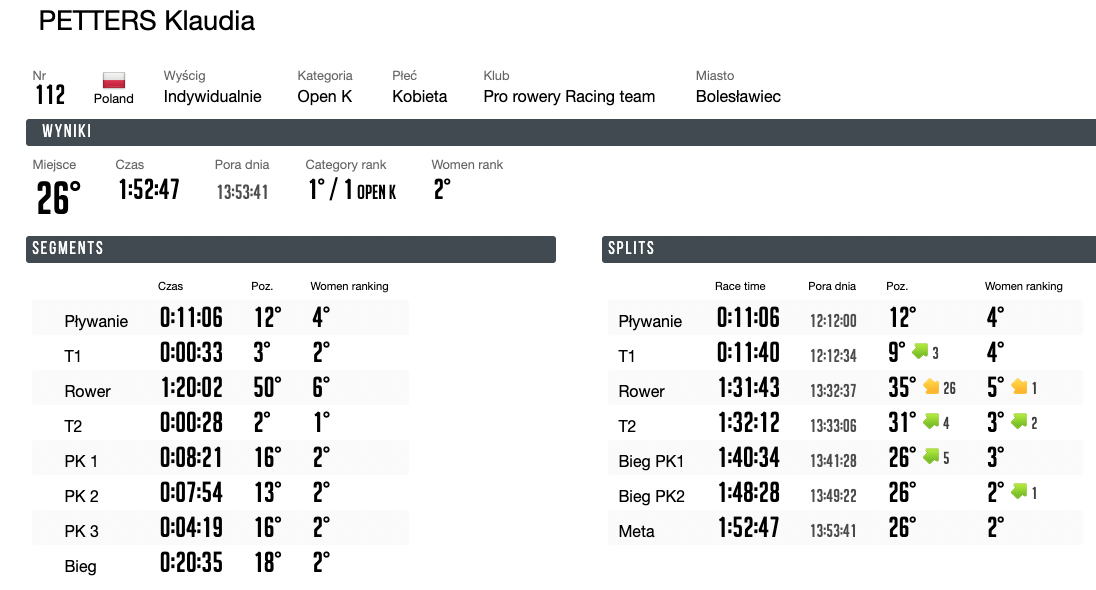Viewport: 1096px width, 590px height.
Task: Click the Open K category value
Action: coord(324,96)
